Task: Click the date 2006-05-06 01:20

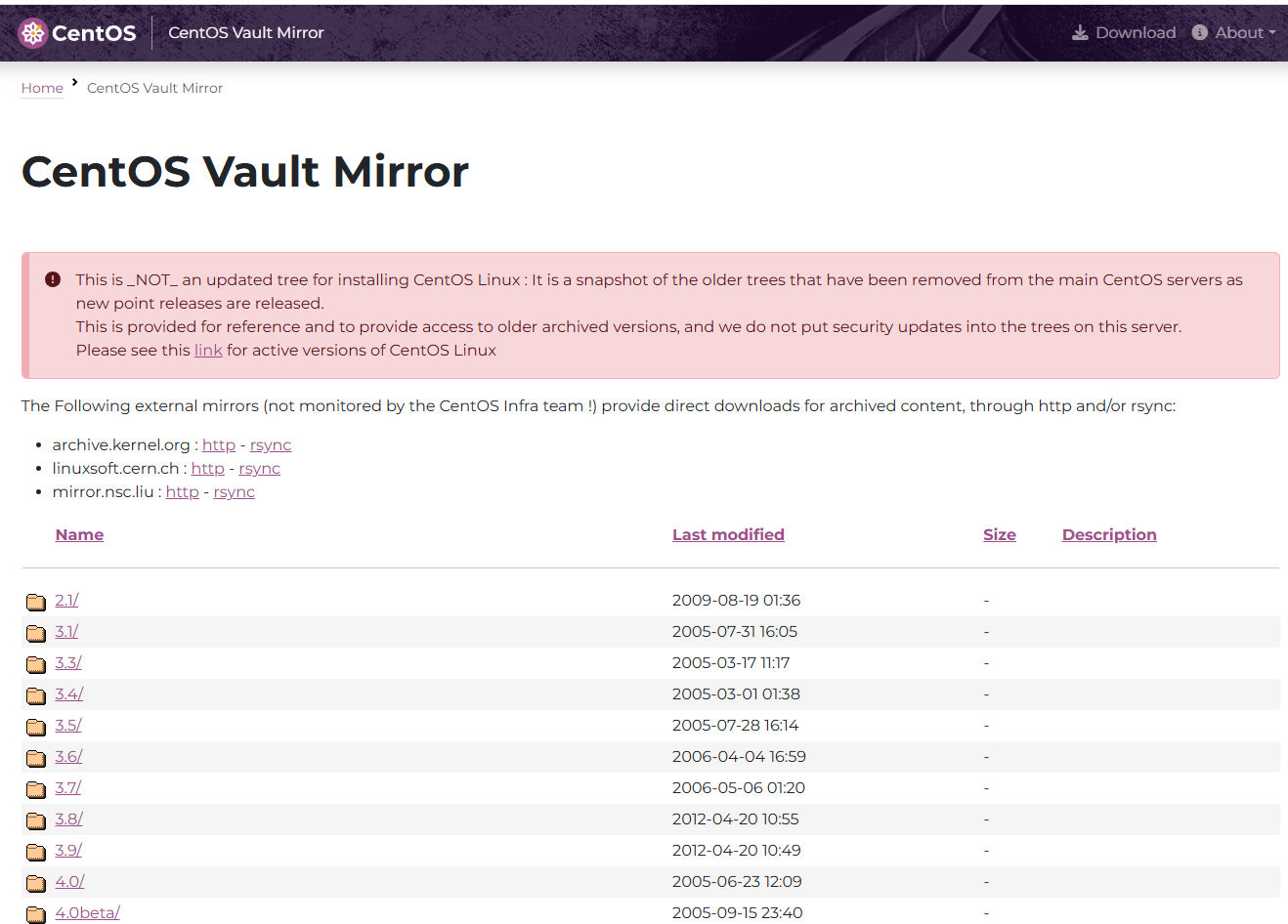Action: pos(739,787)
